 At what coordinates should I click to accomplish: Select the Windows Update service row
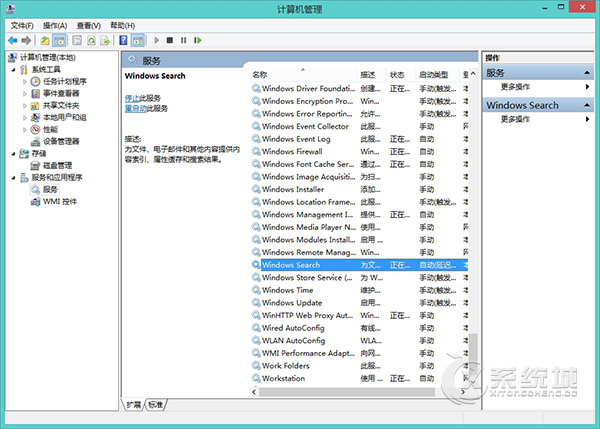click(x=359, y=303)
